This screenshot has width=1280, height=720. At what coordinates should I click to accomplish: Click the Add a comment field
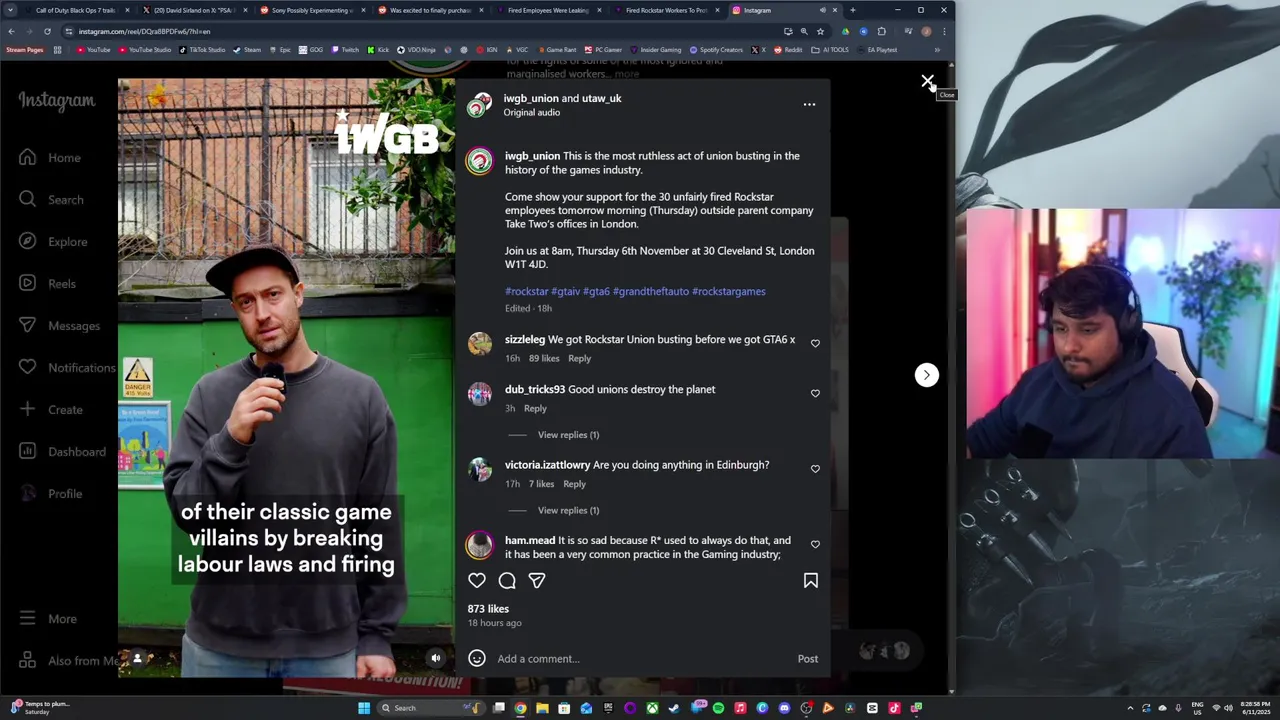640,659
